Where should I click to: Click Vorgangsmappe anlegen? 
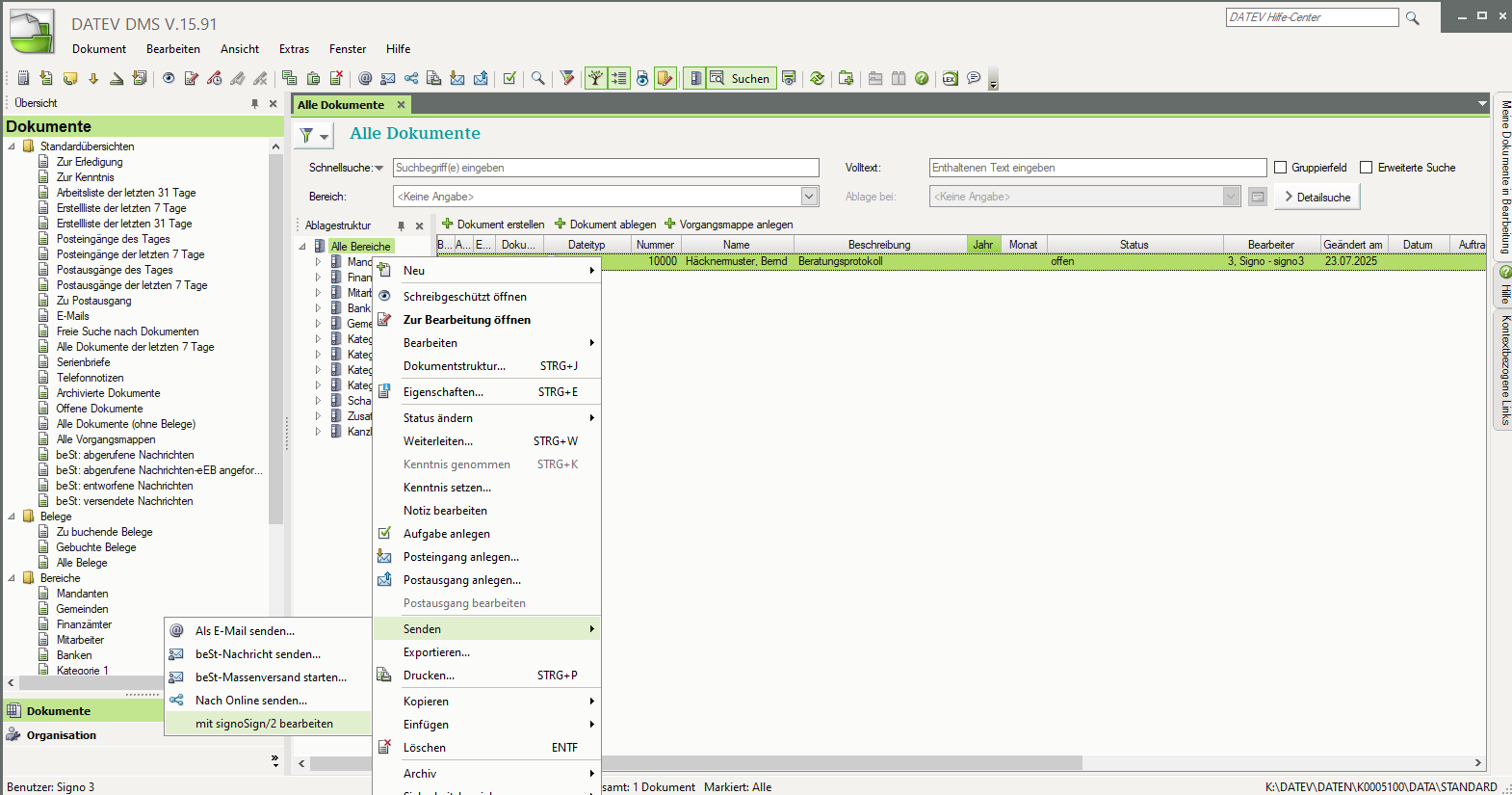tap(729, 225)
